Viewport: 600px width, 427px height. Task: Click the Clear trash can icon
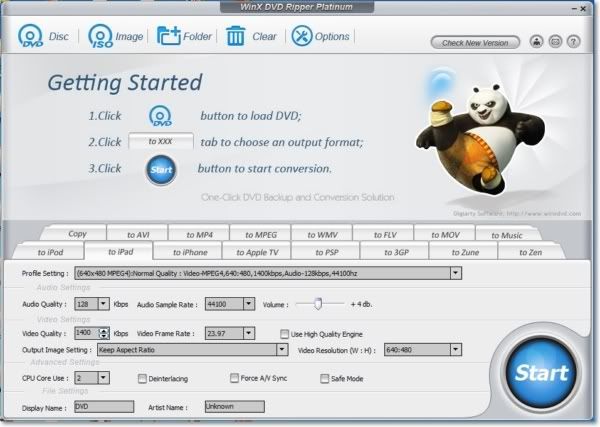coord(235,36)
